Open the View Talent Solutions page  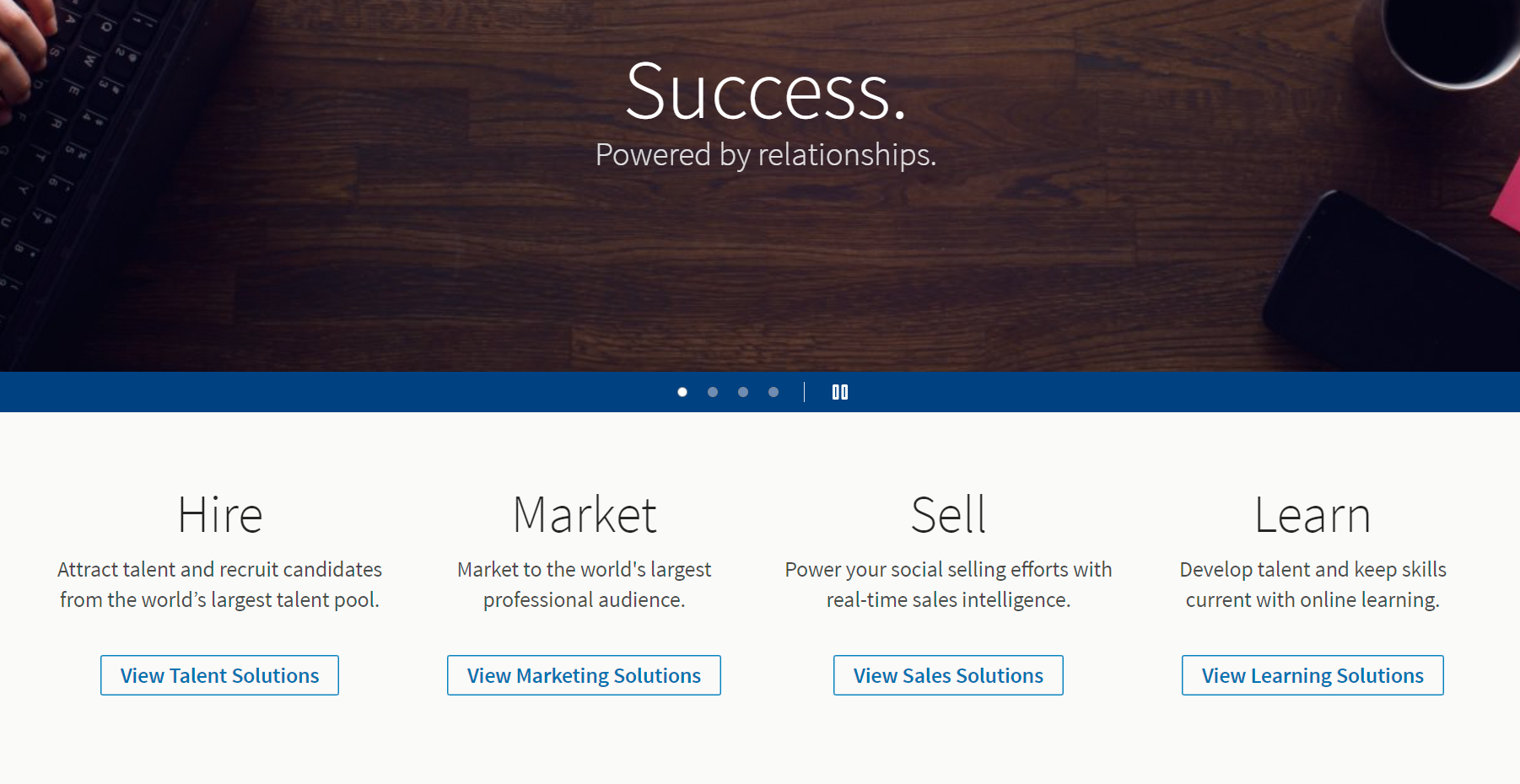(x=219, y=675)
